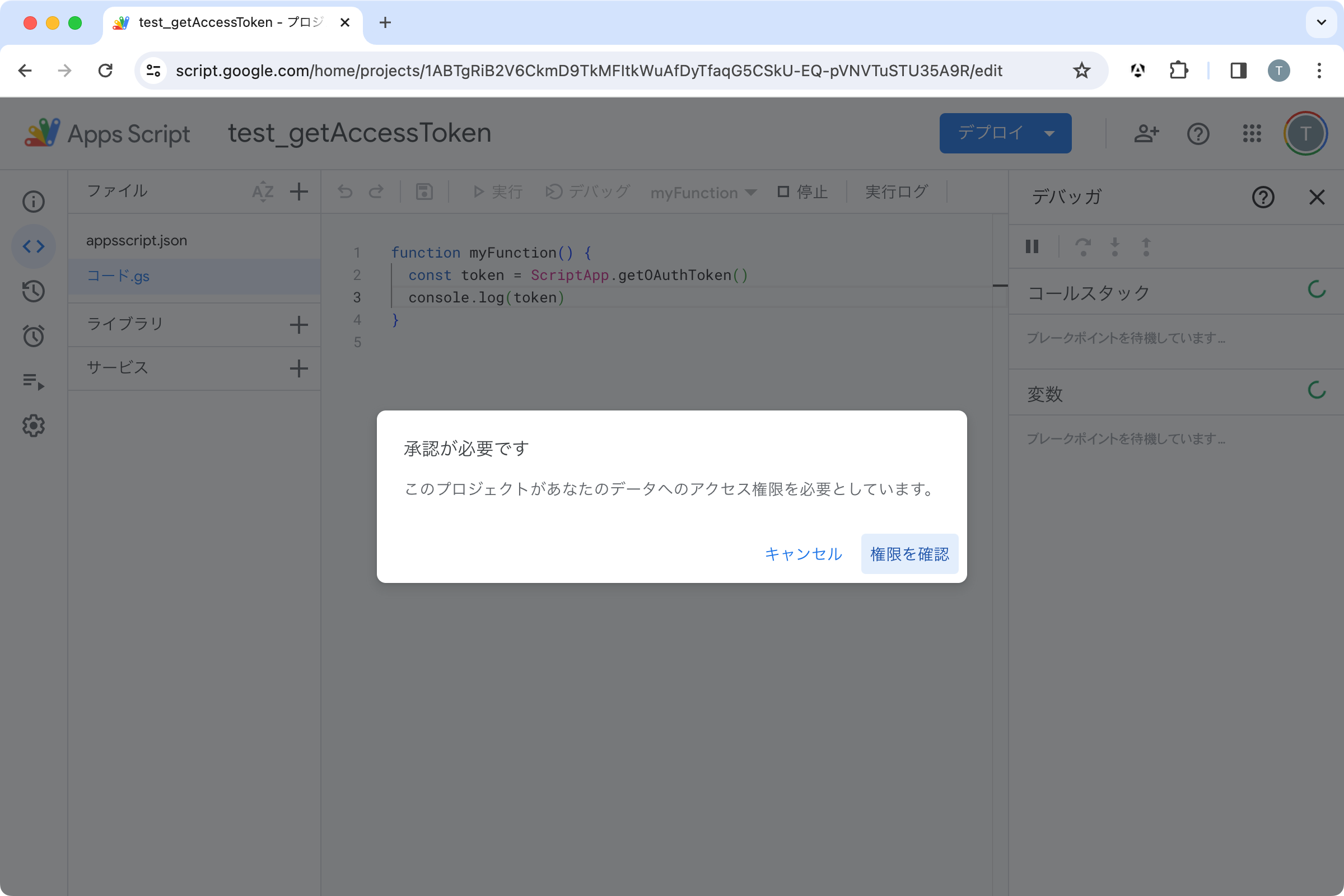Viewport: 1344px width, 896px height.
Task: Open Chrome three-dot menu
Action: coord(1319,71)
